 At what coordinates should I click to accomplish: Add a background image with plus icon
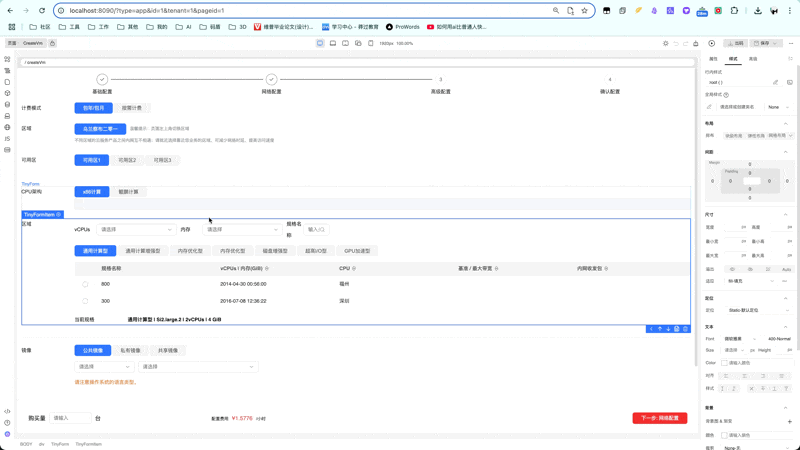[x=789, y=421]
